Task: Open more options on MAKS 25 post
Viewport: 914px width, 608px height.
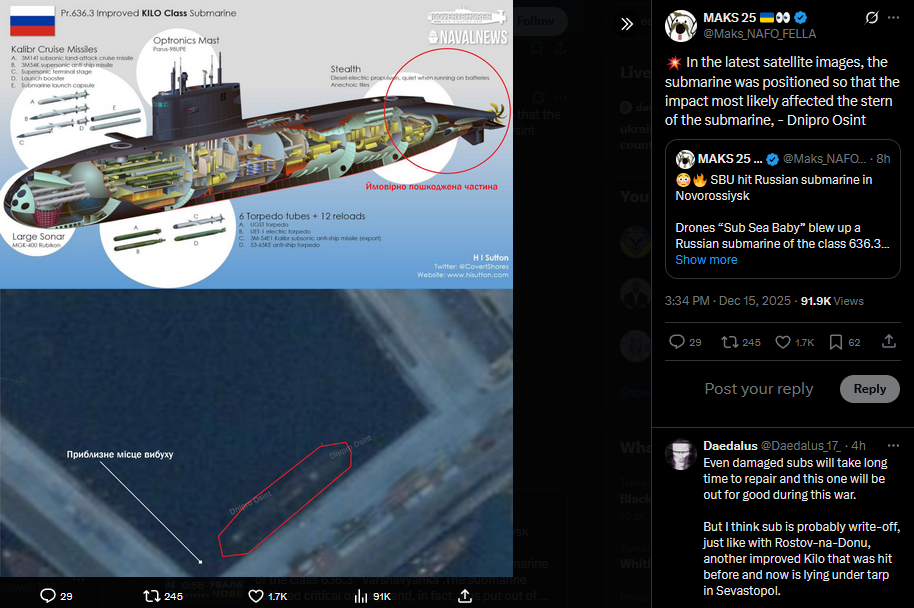Action: coord(894,17)
